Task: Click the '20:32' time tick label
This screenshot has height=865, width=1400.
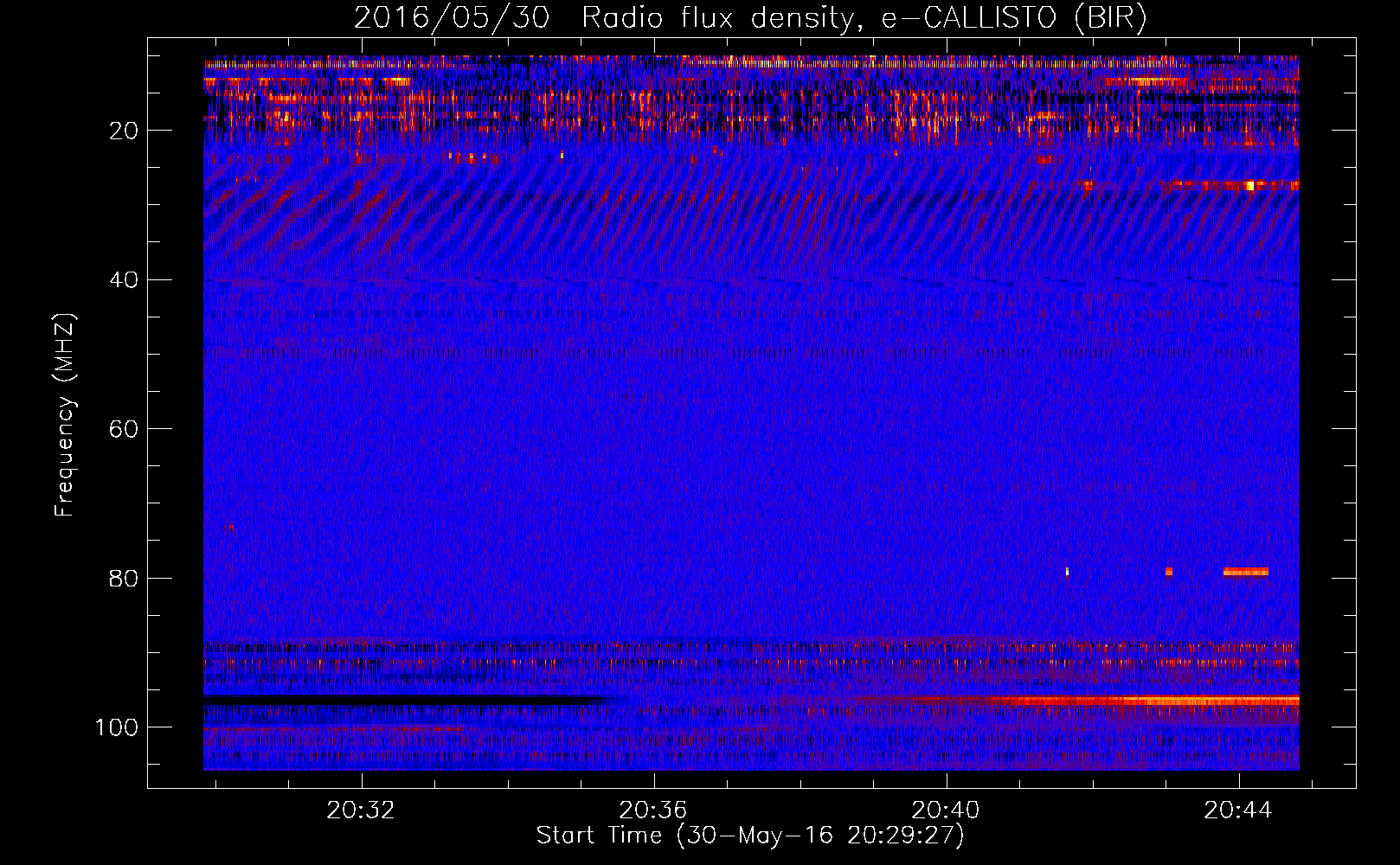Action: pyautogui.click(x=361, y=810)
